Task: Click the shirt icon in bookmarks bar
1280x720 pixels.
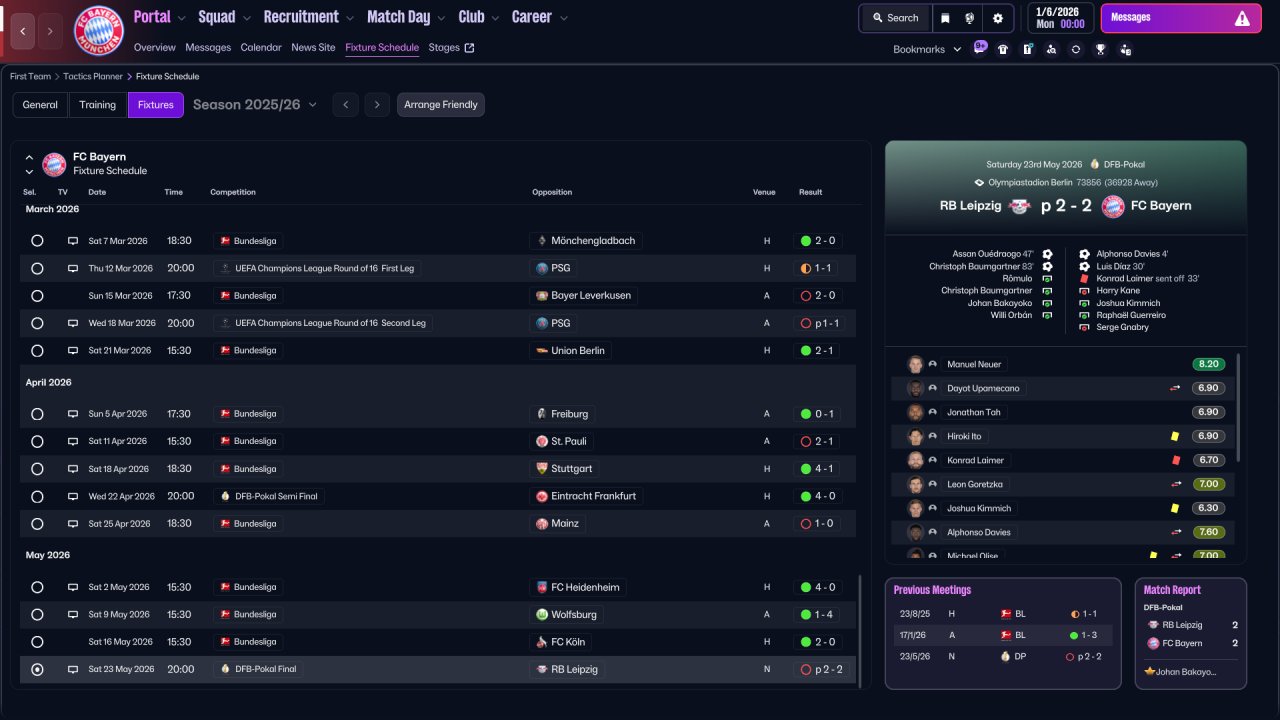Action: pos(1003,49)
